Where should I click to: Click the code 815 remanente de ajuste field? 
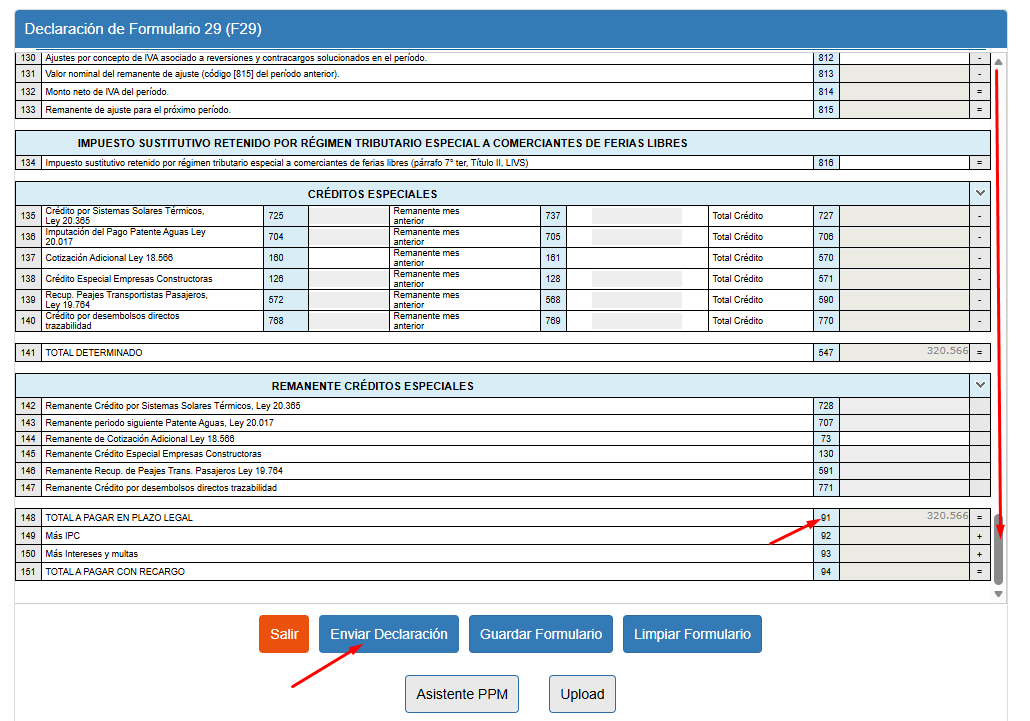pyautogui.click(x=905, y=110)
